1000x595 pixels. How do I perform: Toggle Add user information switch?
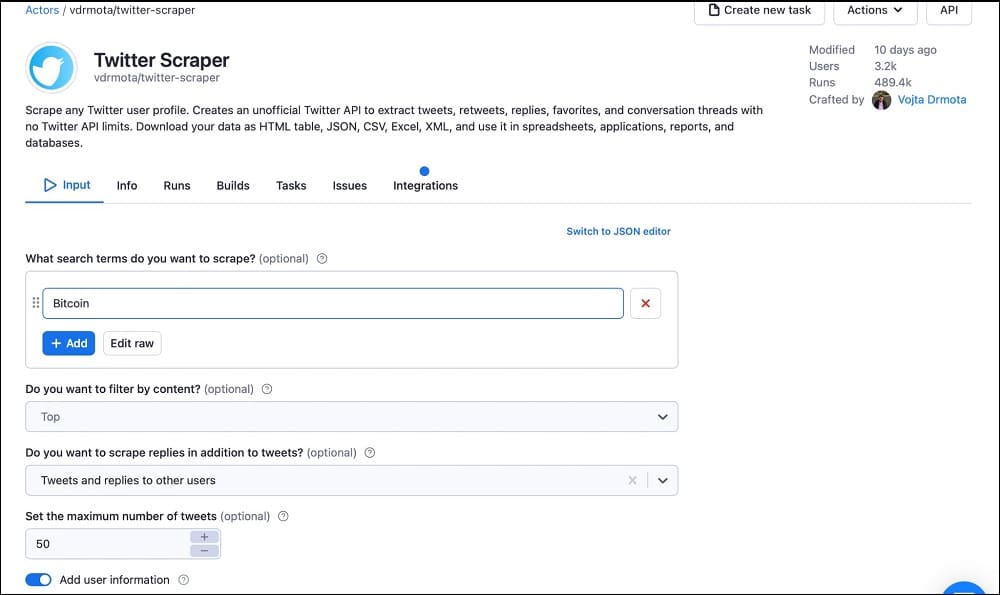(38, 580)
